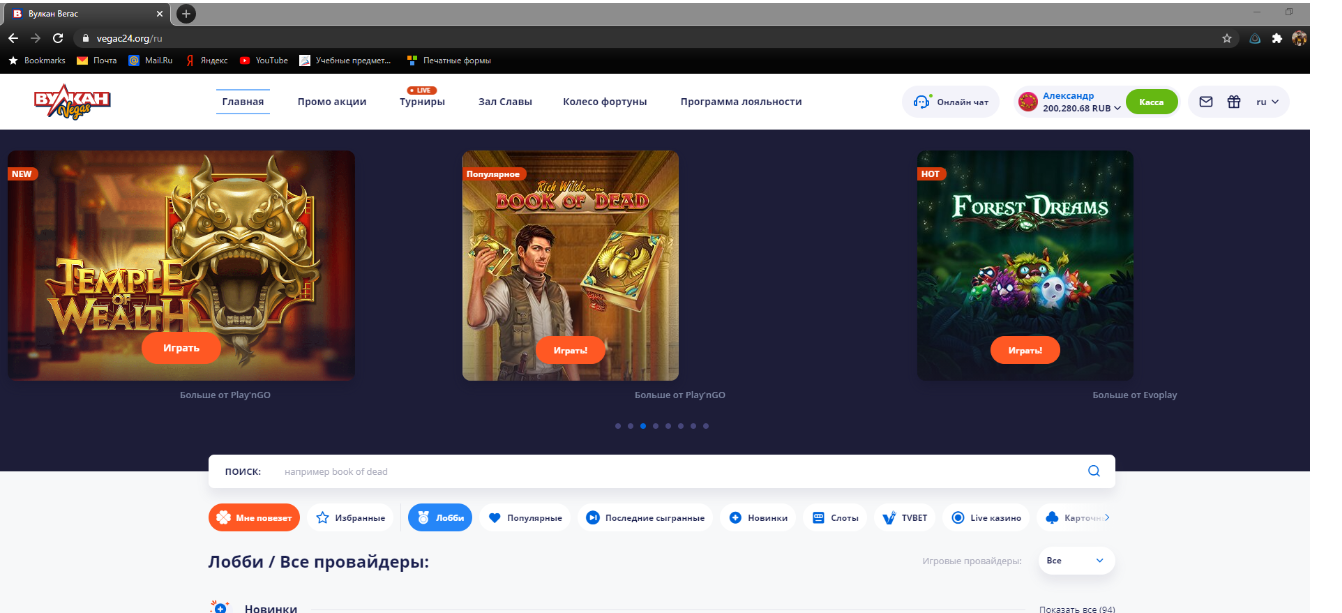Open a new browser tab with plus
The width and height of the screenshot is (1342, 613).
(186, 14)
